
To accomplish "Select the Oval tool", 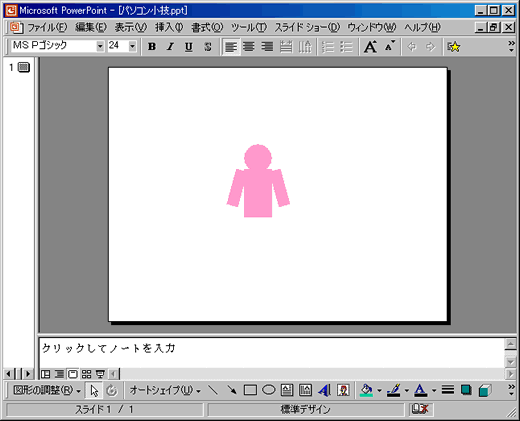I will 269,390.
